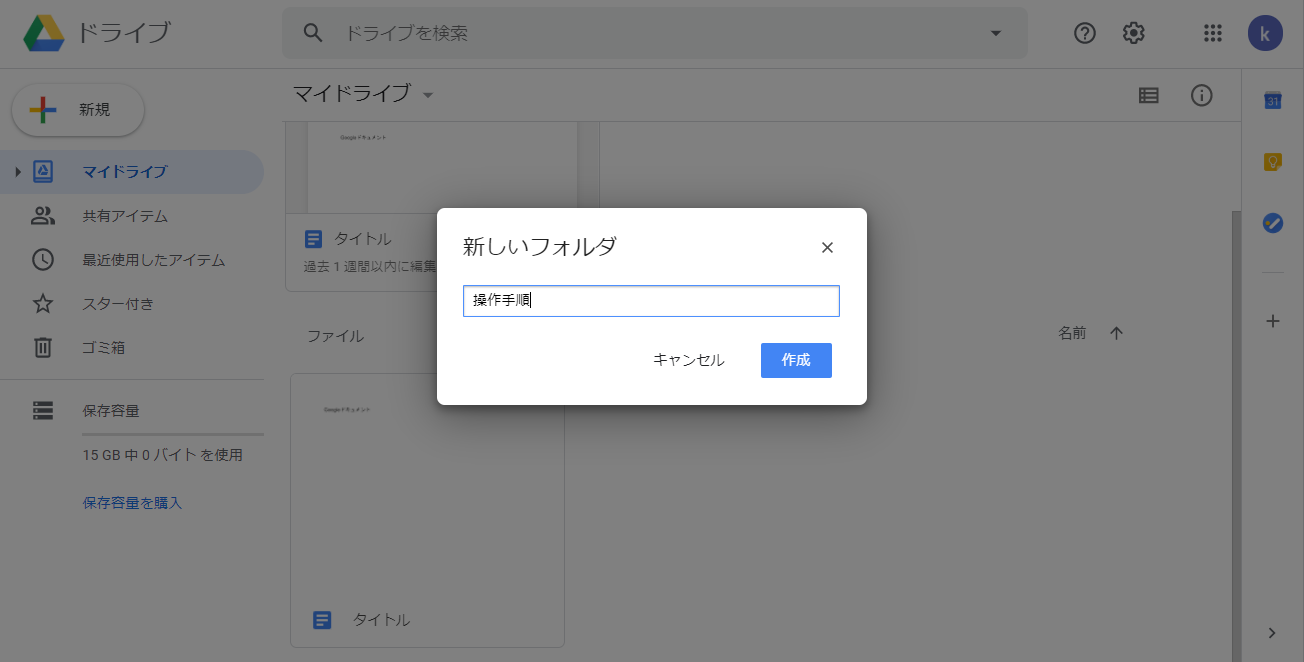Open the Google Tasks side panel icon
Screen dimensions: 1304x662
[1272, 223]
